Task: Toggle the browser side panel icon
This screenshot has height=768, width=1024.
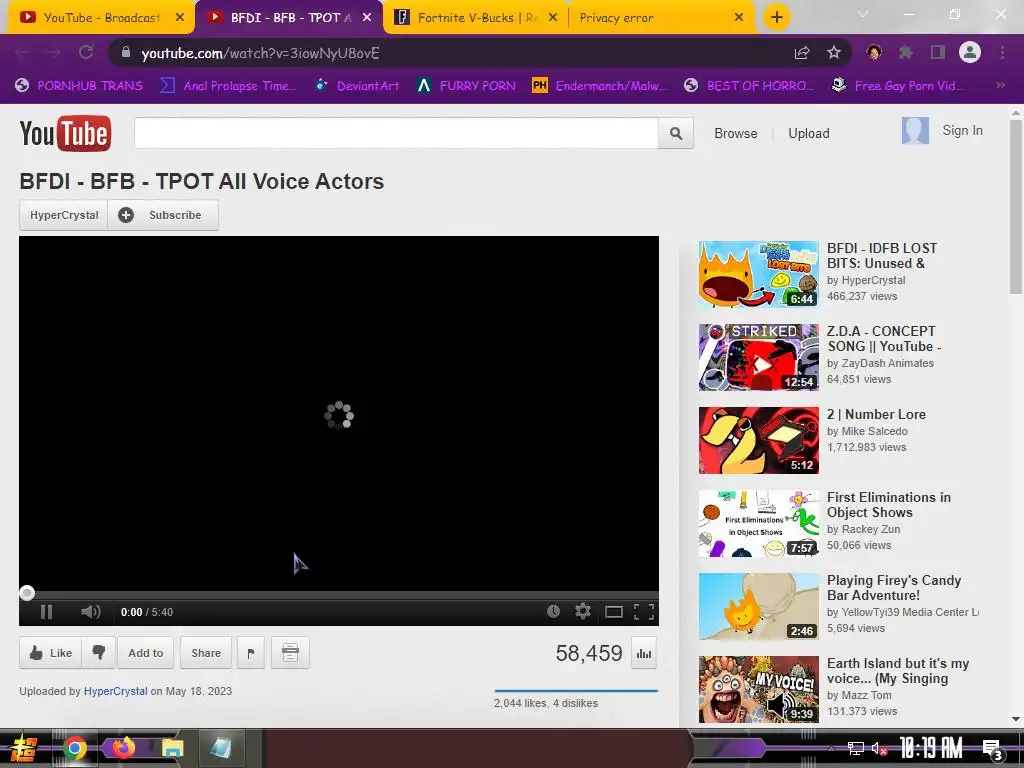Action: [938, 52]
